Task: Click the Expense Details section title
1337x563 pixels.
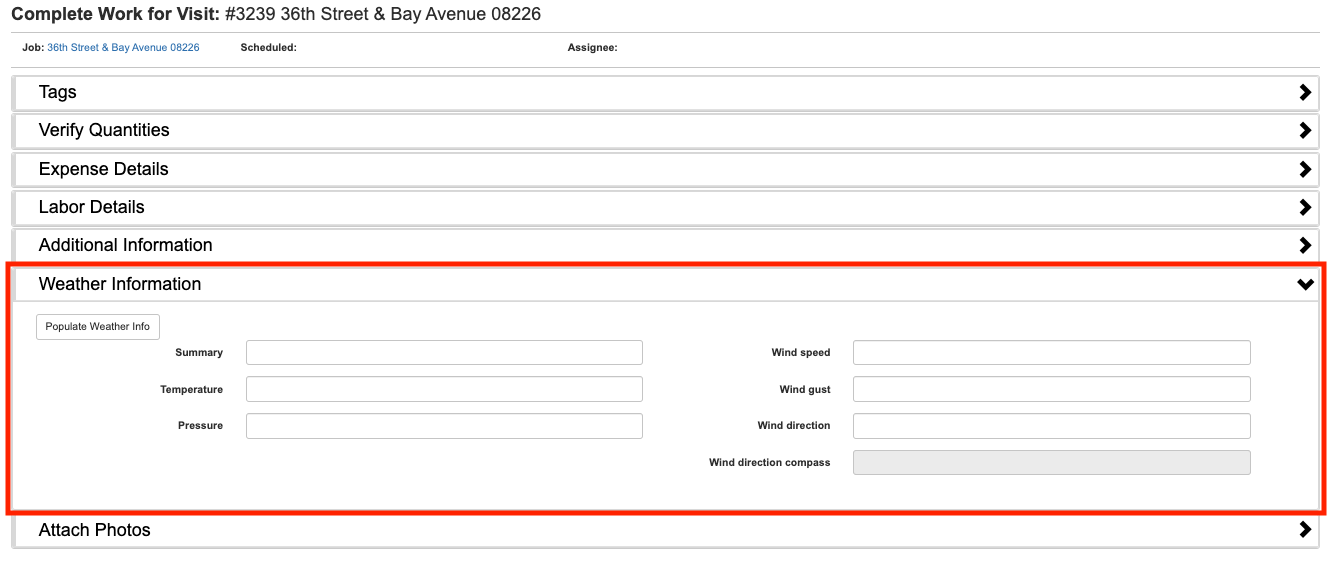Action: [x=104, y=169]
